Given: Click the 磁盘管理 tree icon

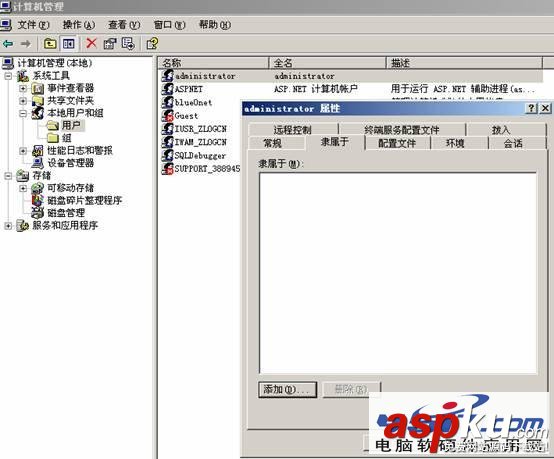Looking at the screenshot, I should coord(37,213).
